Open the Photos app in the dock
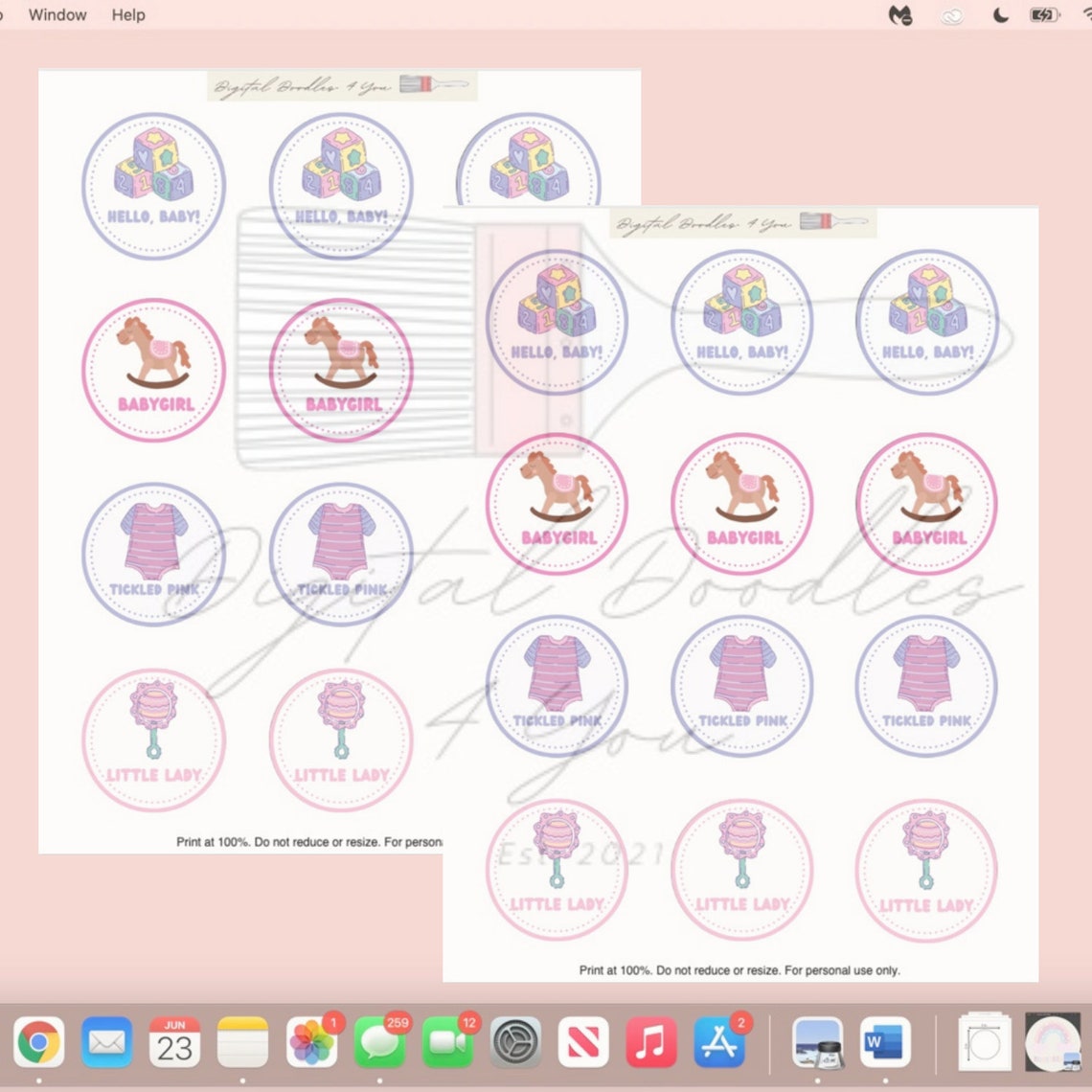This screenshot has height=1092, width=1092. pos(311,1042)
